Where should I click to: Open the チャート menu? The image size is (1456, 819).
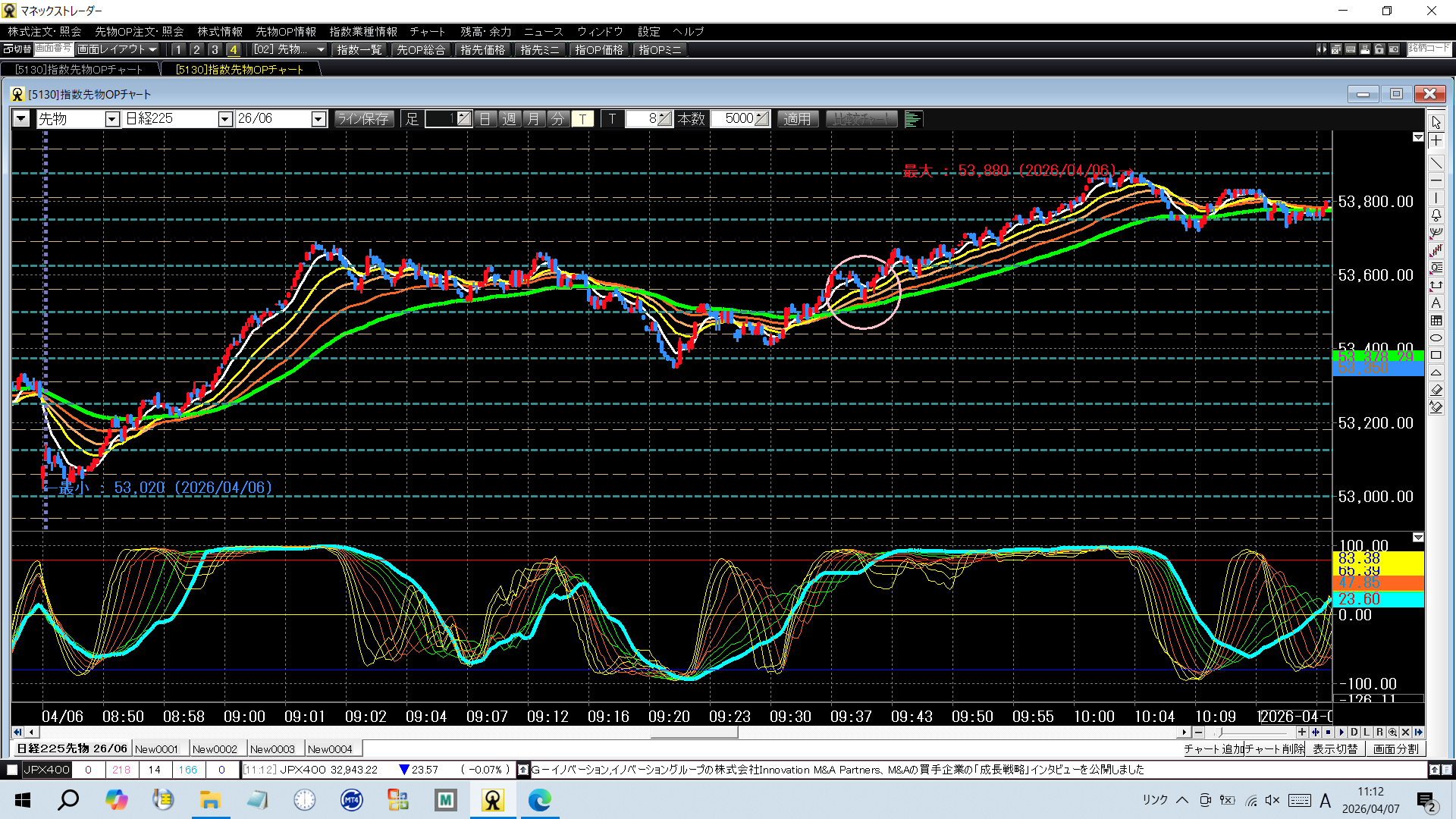(427, 32)
